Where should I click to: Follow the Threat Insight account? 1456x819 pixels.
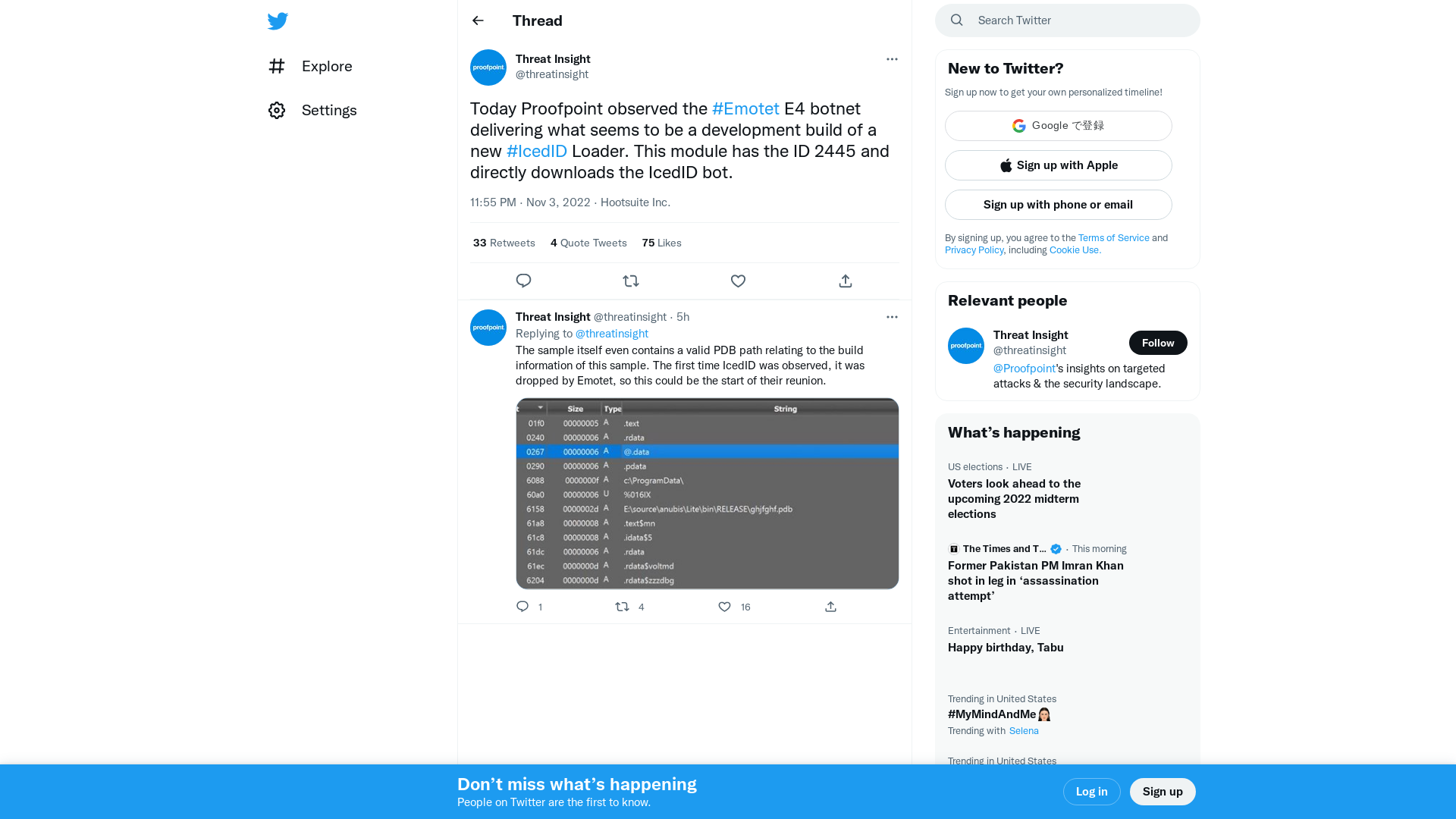pyautogui.click(x=1157, y=343)
